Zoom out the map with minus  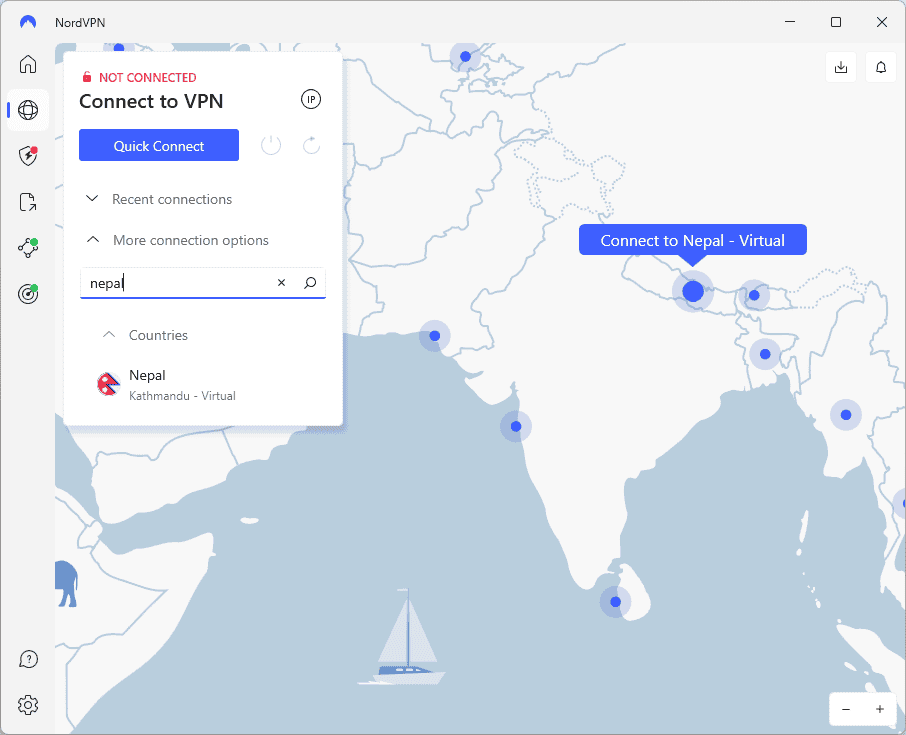tap(846, 709)
